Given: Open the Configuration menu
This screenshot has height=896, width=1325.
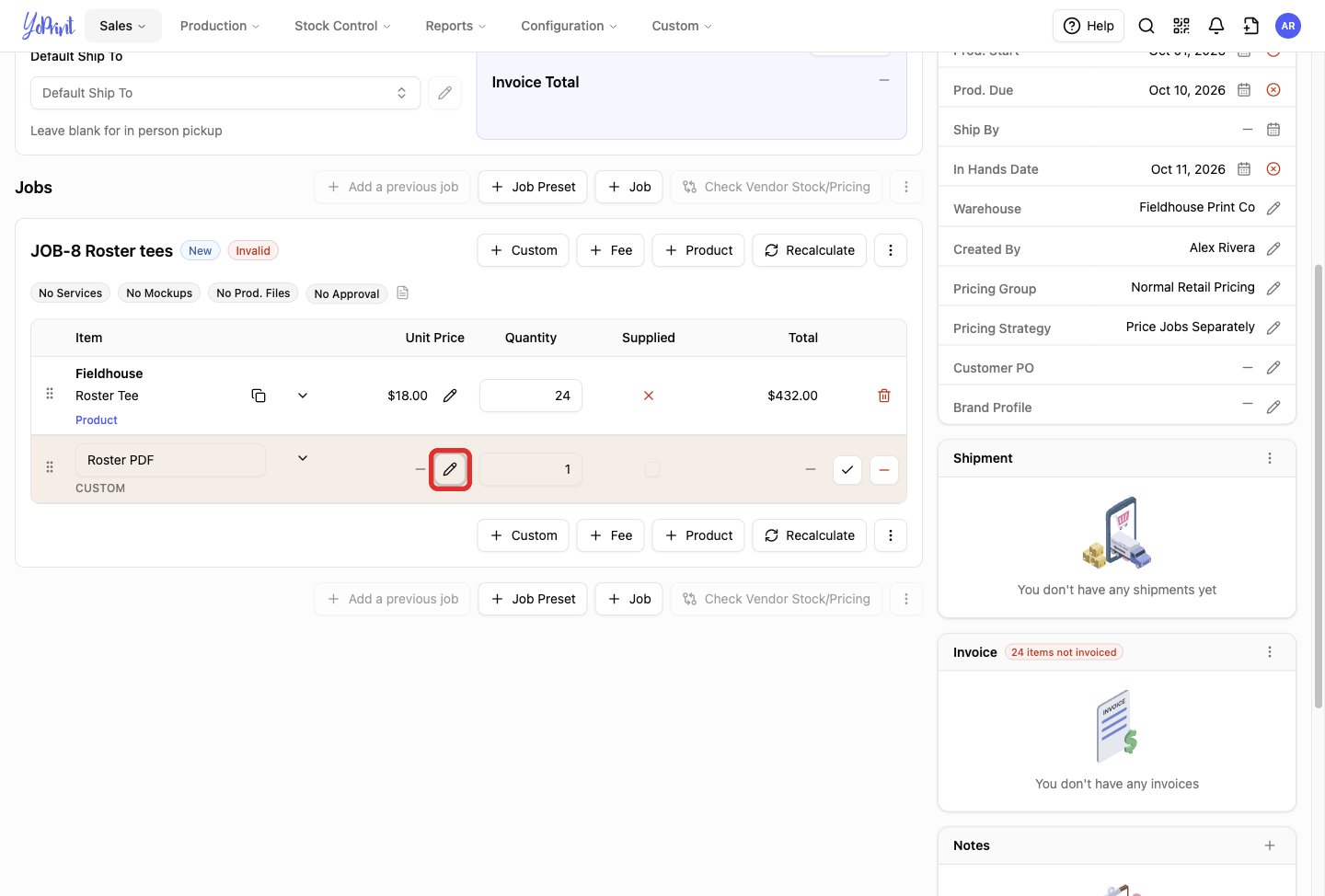Looking at the screenshot, I should click(569, 26).
